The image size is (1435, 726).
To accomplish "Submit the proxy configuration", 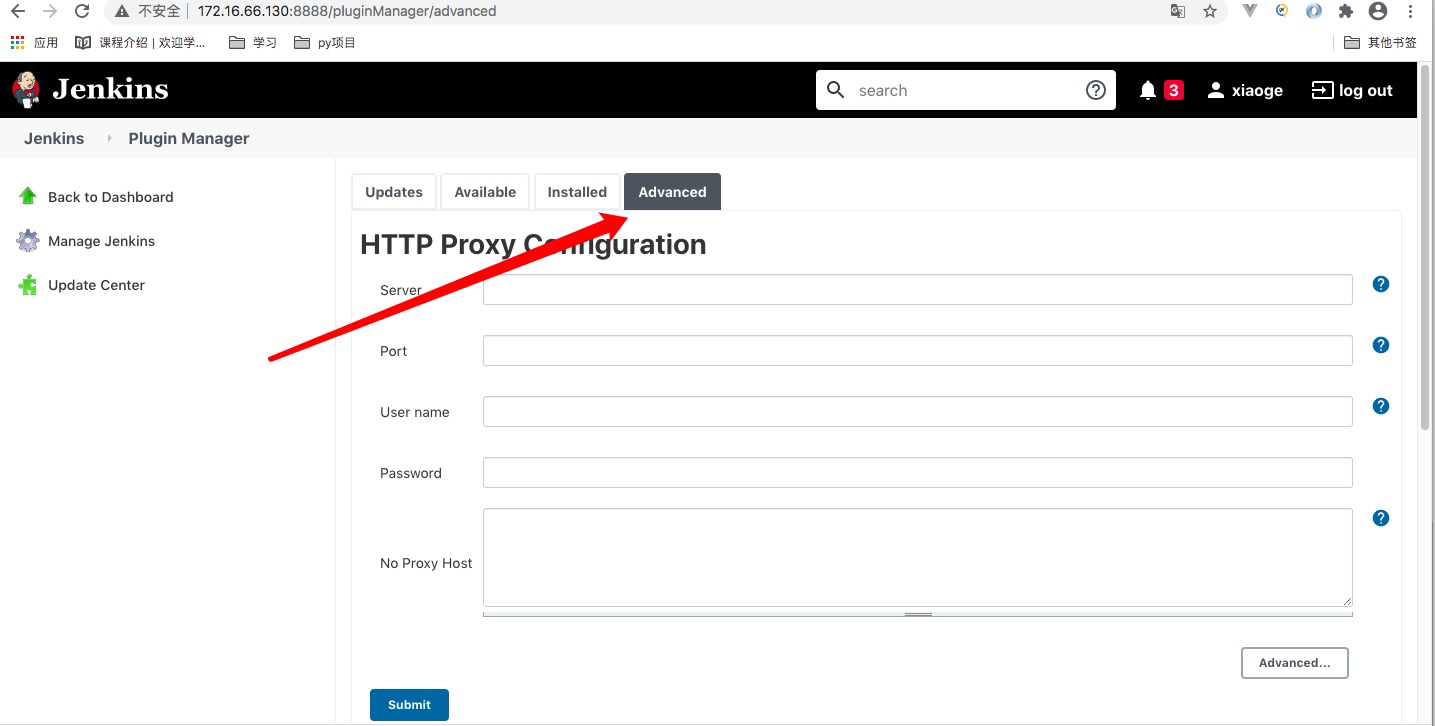I will coord(409,705).
